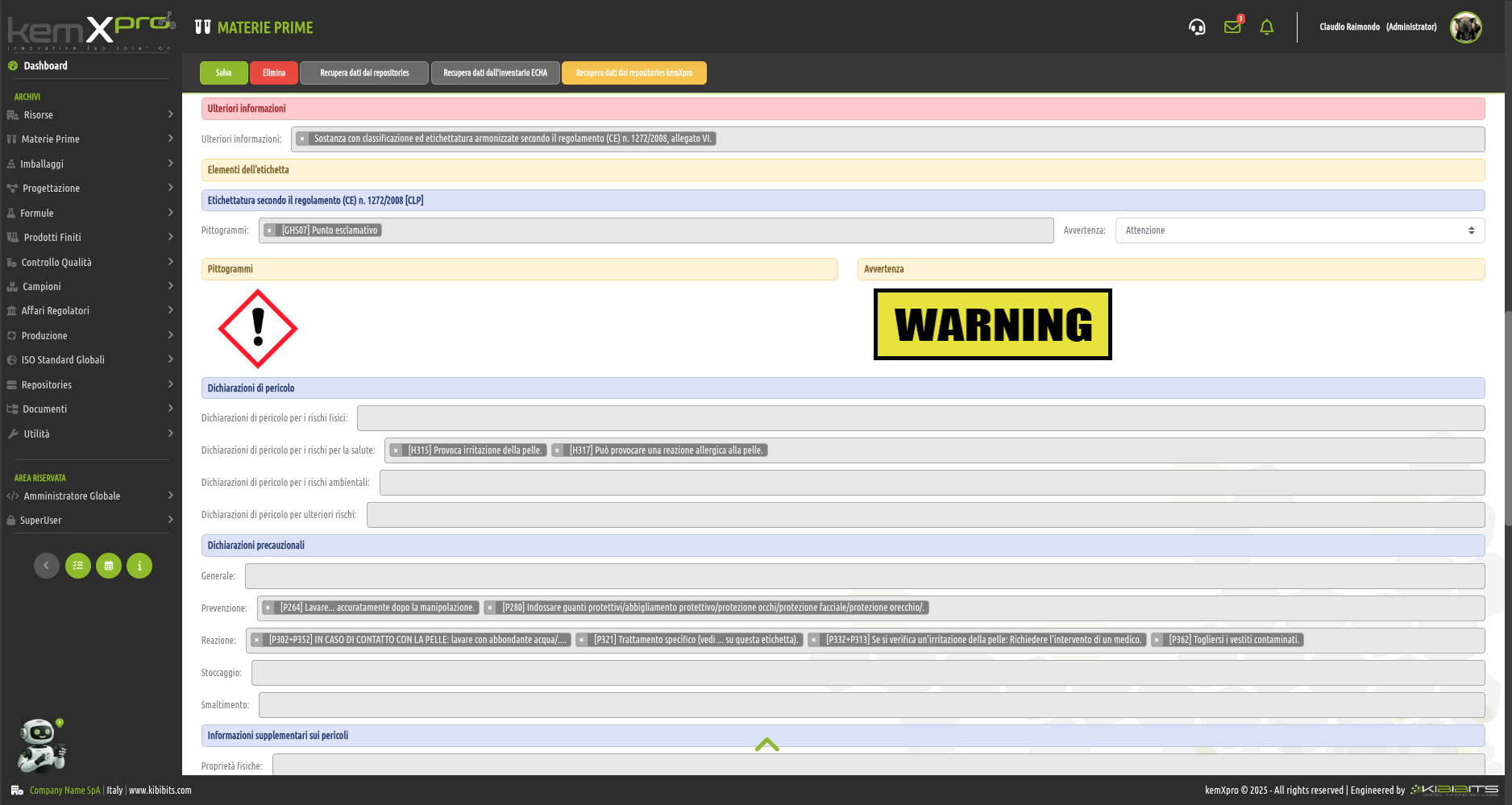
Task: Open the headset support icon
Action: (1197, 27)
